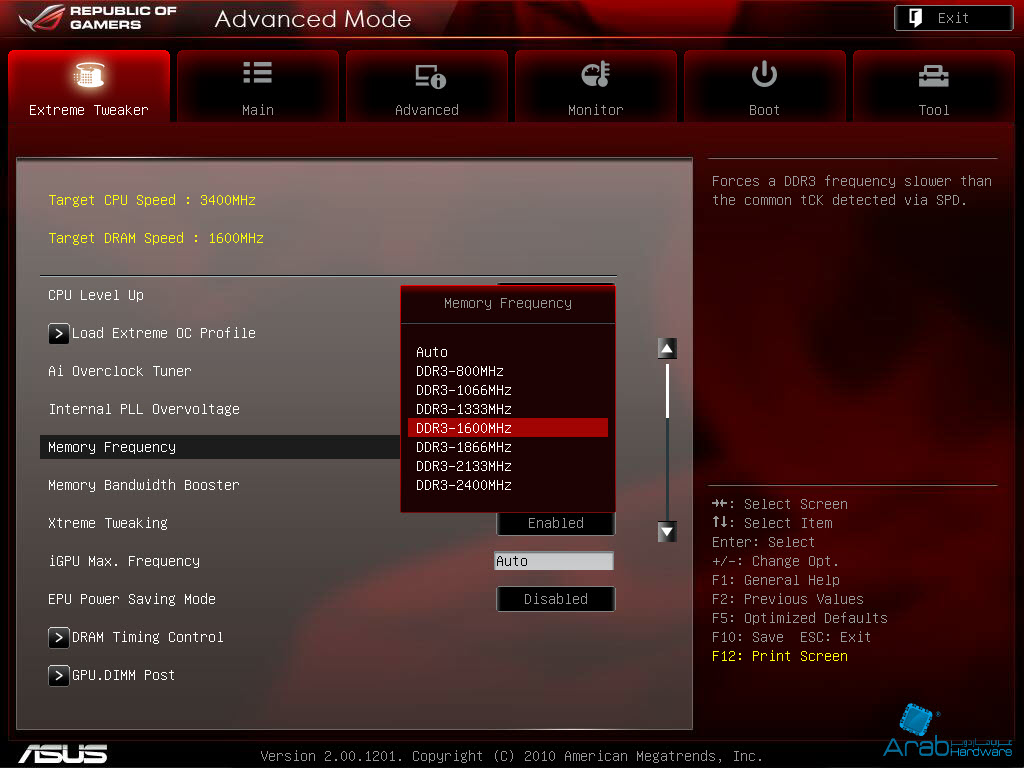Screen dimensions: 1024x768
Task: Expand DRAM Timing Control arrow
Action: click(59, 637)
